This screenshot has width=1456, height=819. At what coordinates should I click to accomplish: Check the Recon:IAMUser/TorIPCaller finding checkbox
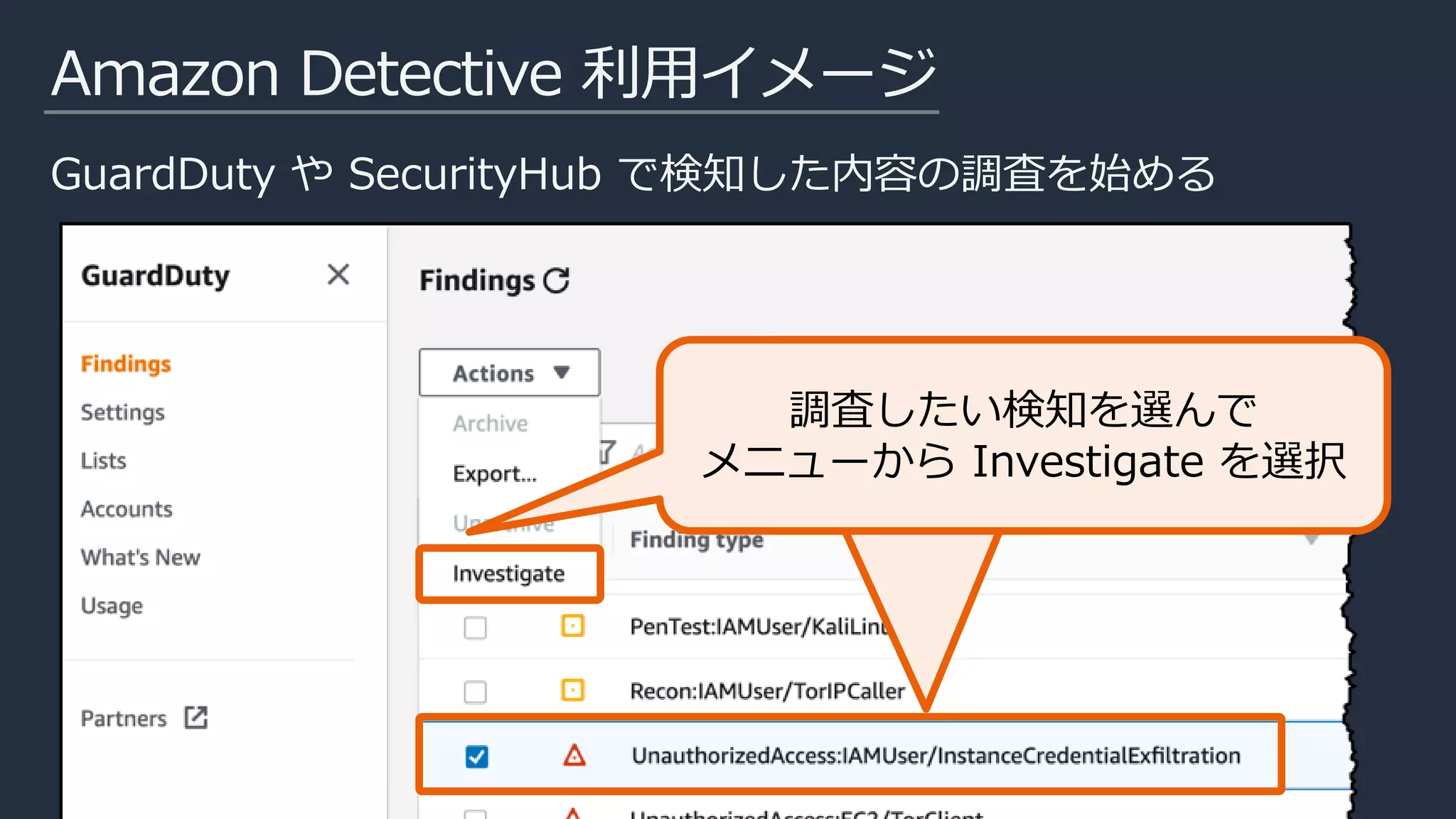click(475, 692)
